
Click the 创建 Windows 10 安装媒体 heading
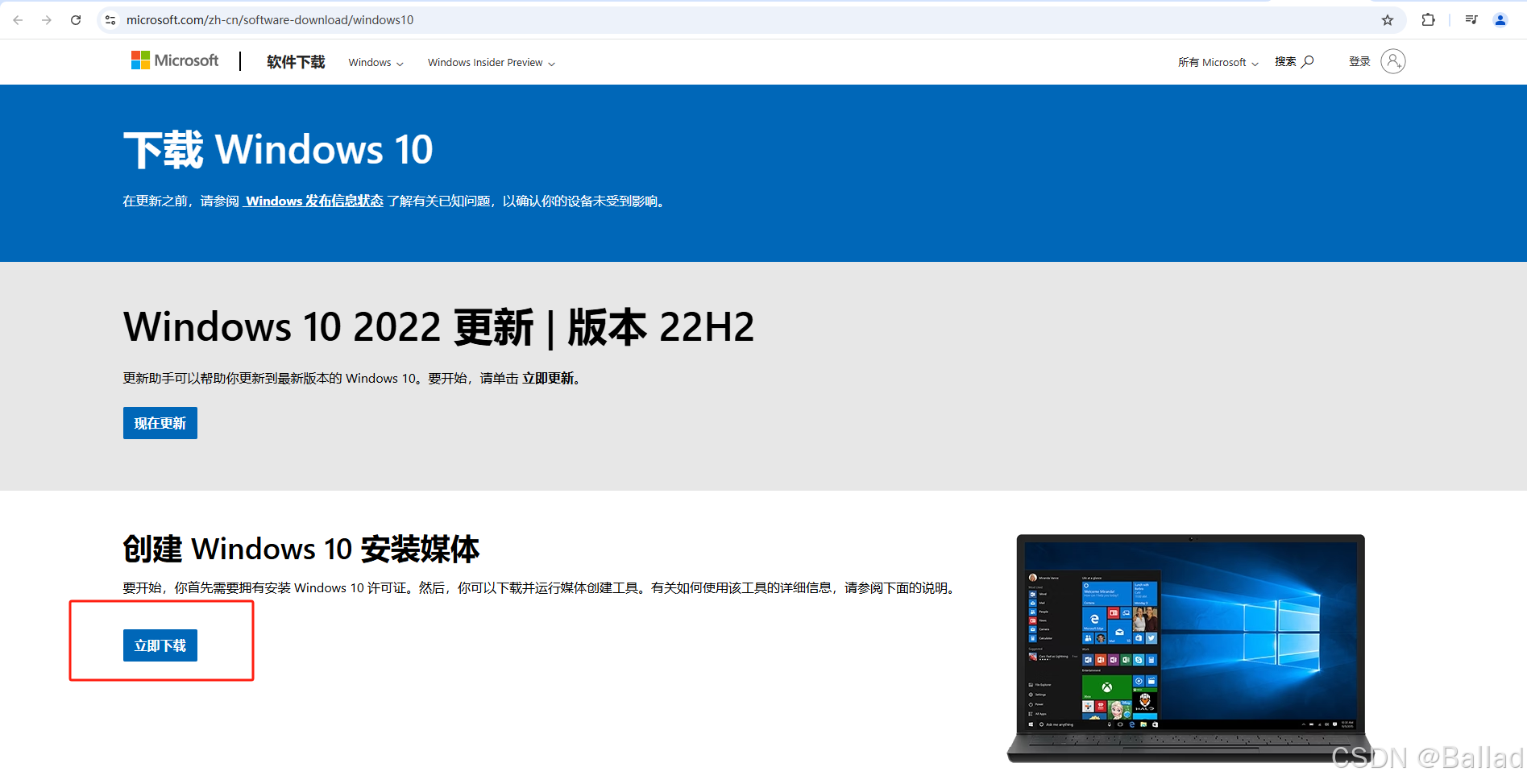click(x=301, y=550)
